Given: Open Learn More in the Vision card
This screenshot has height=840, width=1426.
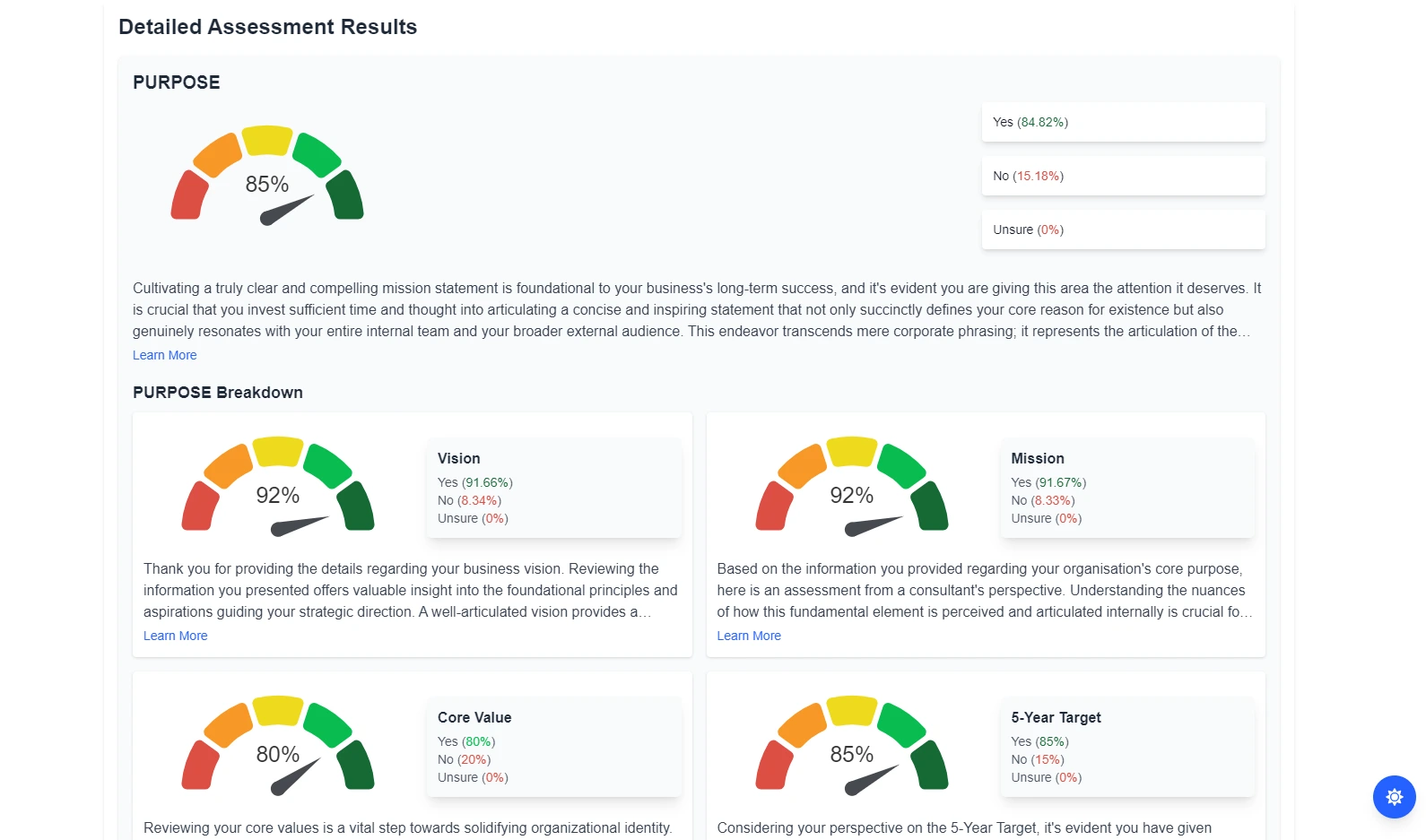Looking at the screenshot, I should (x=175, y=636).
